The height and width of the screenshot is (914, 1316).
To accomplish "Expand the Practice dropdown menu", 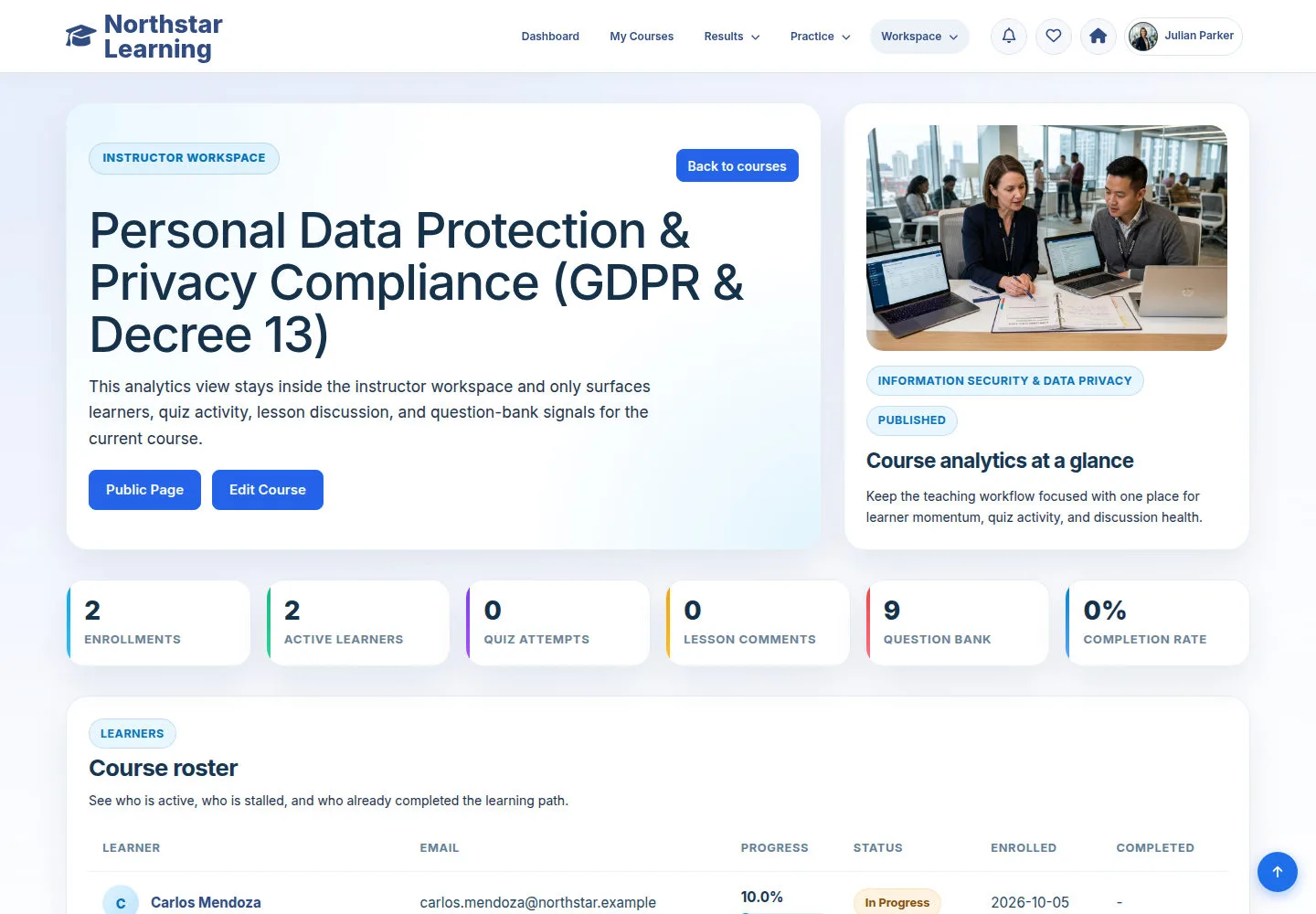I will 820,37.
